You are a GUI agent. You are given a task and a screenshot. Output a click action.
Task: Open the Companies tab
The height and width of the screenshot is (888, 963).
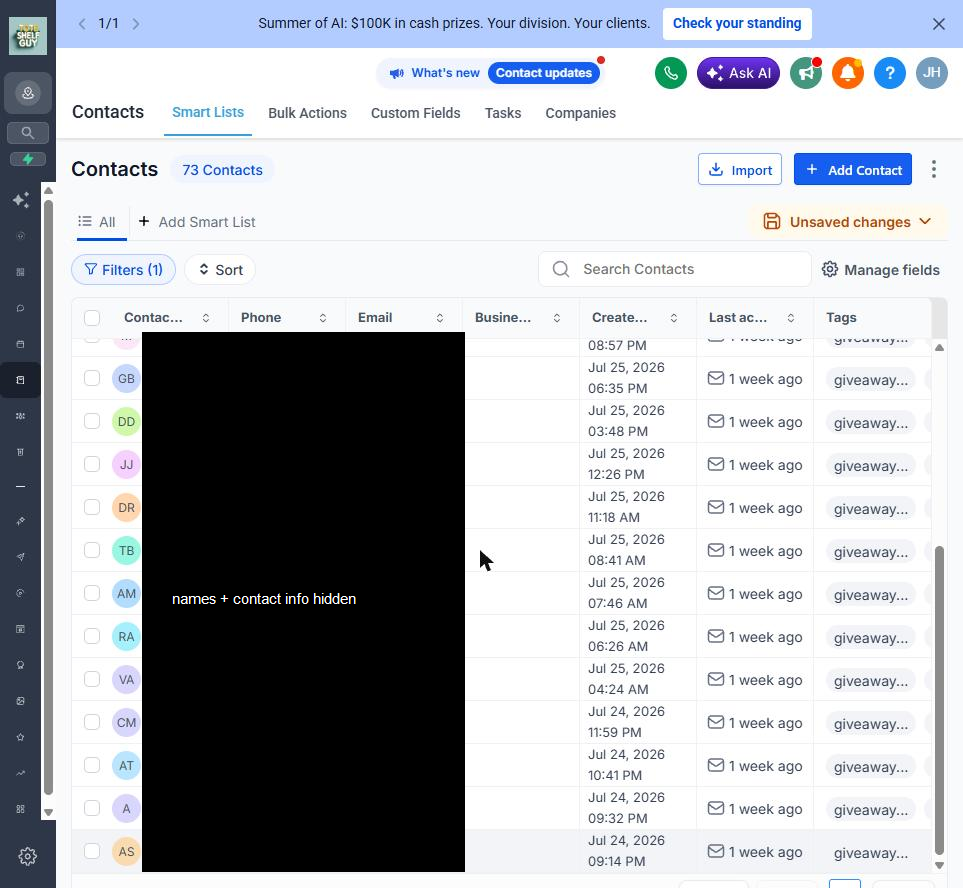580,113
